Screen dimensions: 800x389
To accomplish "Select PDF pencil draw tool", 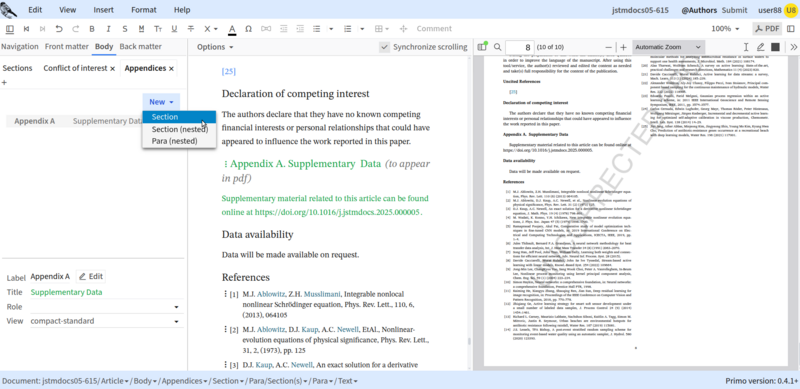I will [x=761, y=47].
